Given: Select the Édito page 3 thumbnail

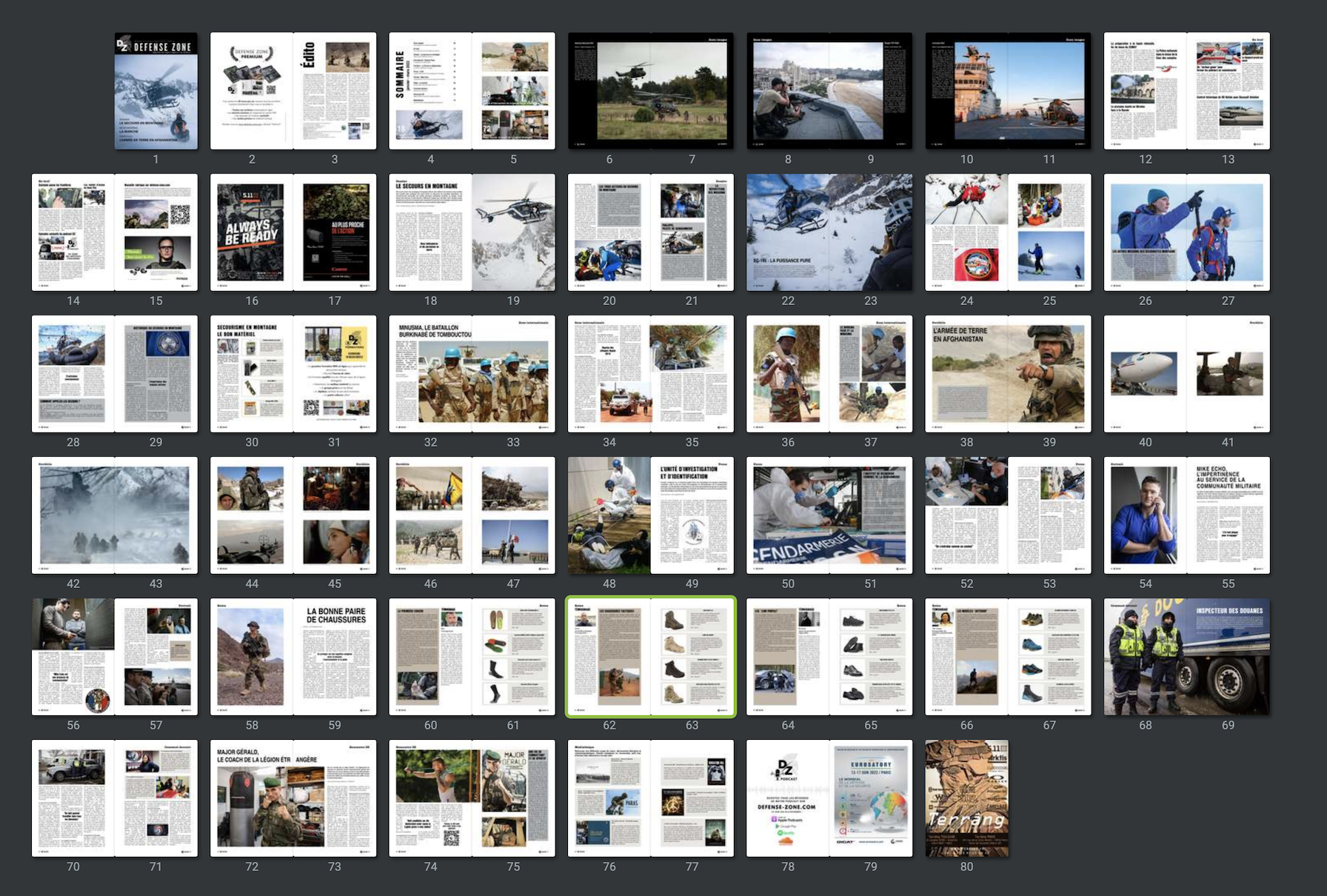Looking at the screenshot, I should [335, 90].
